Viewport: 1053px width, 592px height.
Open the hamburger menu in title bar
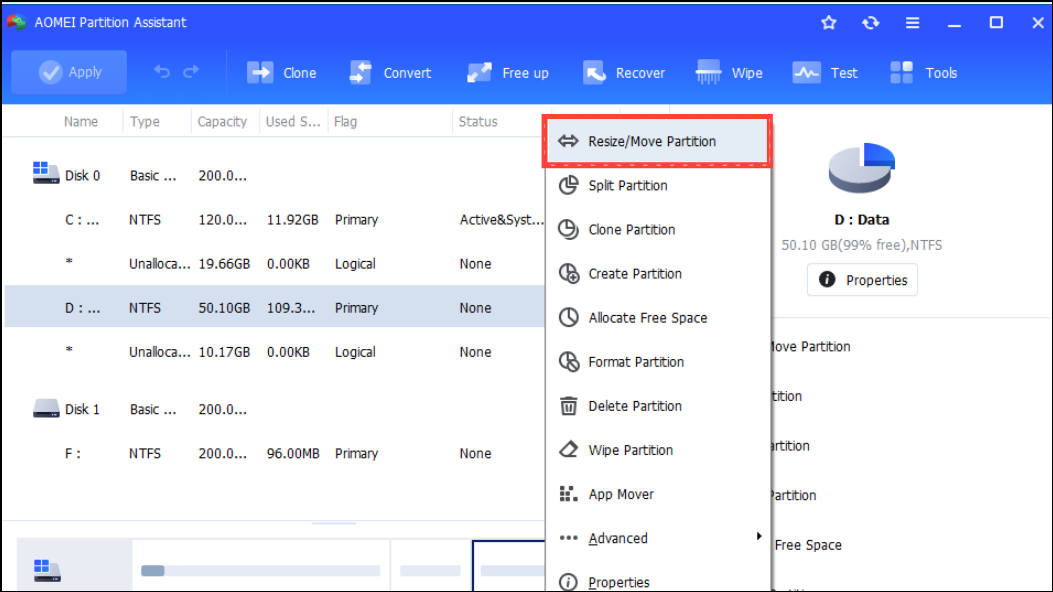(912, 23)
